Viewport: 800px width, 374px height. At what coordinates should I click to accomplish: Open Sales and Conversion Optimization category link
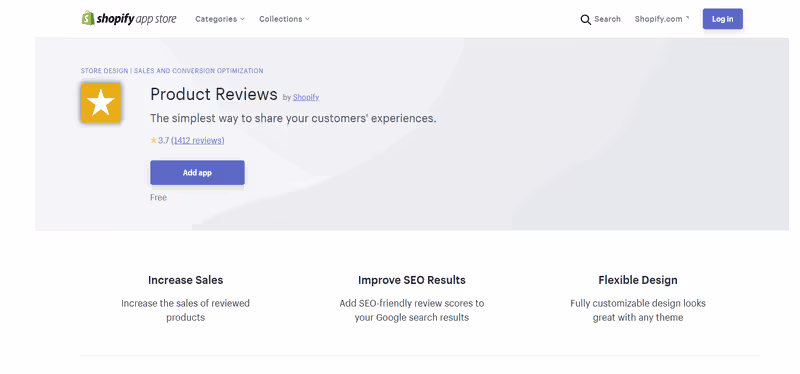tap(198, 71)
